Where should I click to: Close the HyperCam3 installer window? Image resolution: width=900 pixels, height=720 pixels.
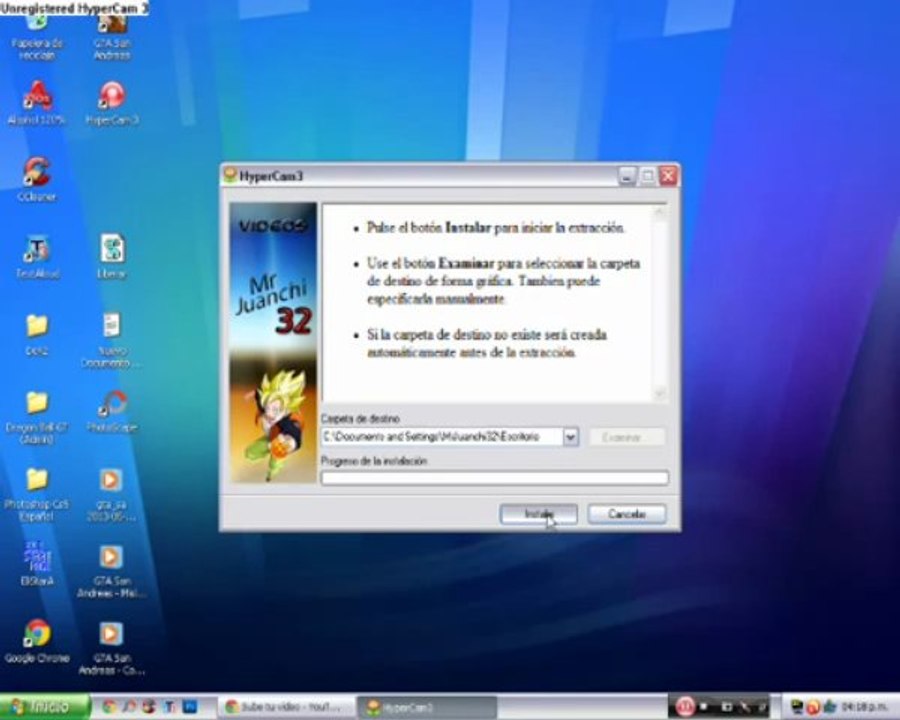point(668,176)
